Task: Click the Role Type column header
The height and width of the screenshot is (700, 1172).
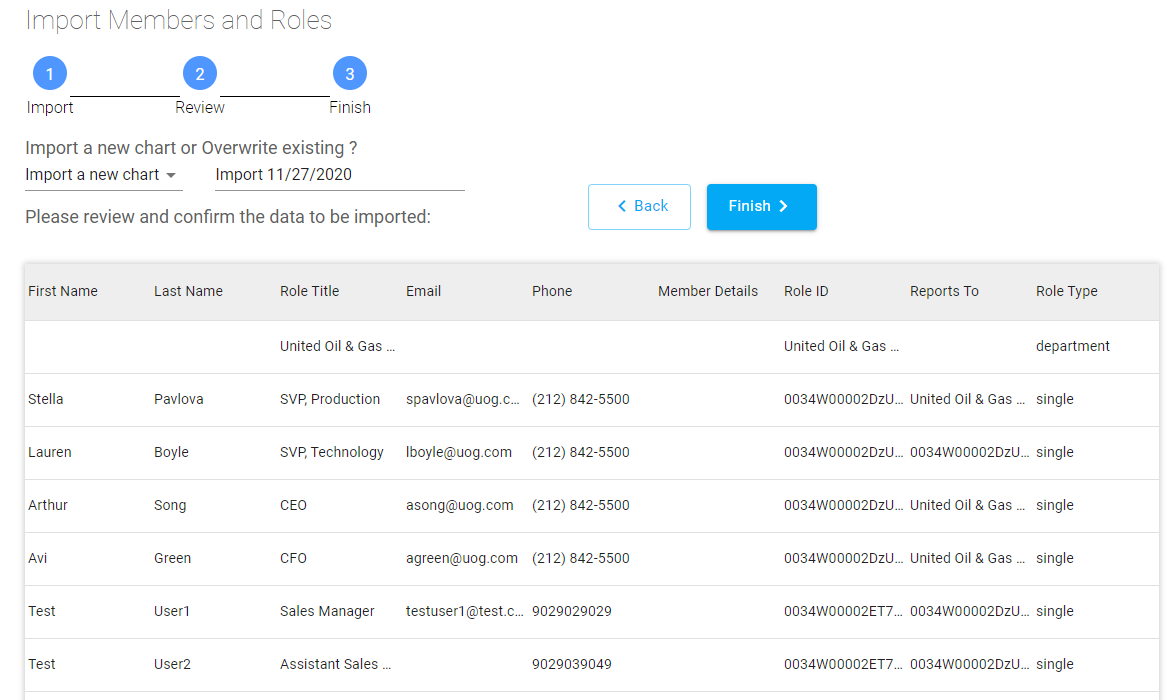Action: (x=1066, y=291)
